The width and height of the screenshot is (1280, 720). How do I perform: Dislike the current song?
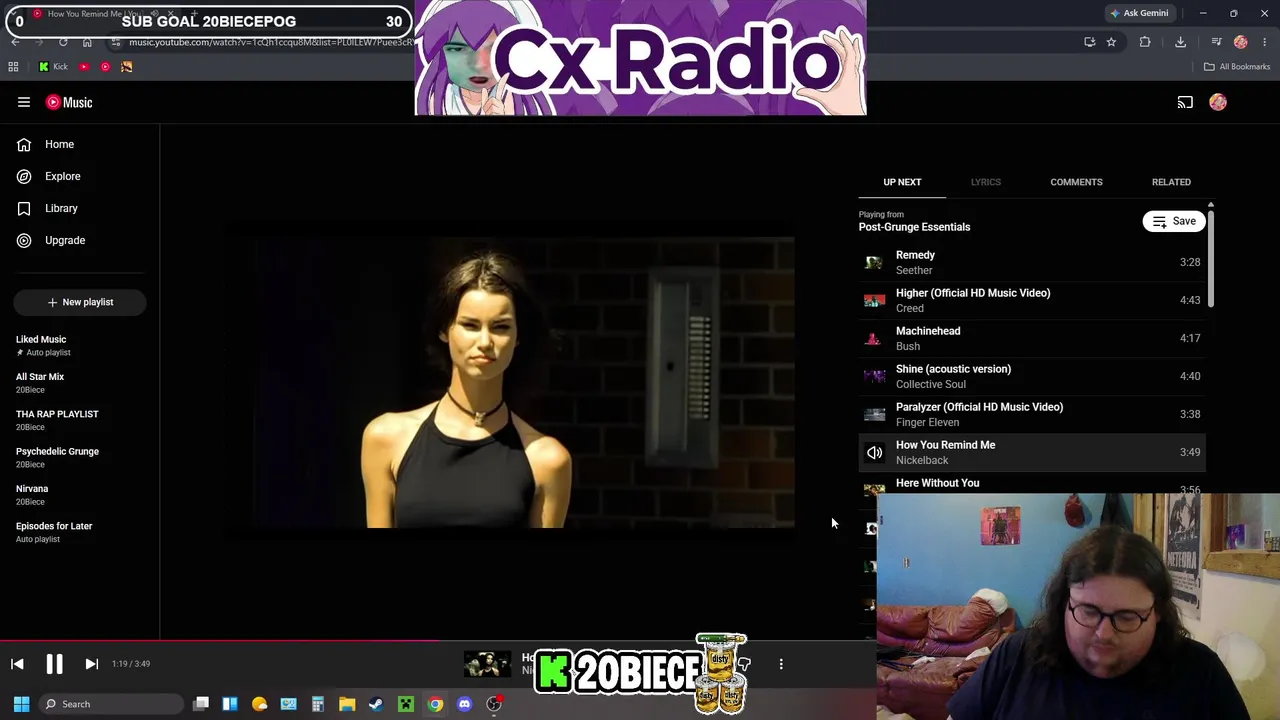click(x=744, y=664)
